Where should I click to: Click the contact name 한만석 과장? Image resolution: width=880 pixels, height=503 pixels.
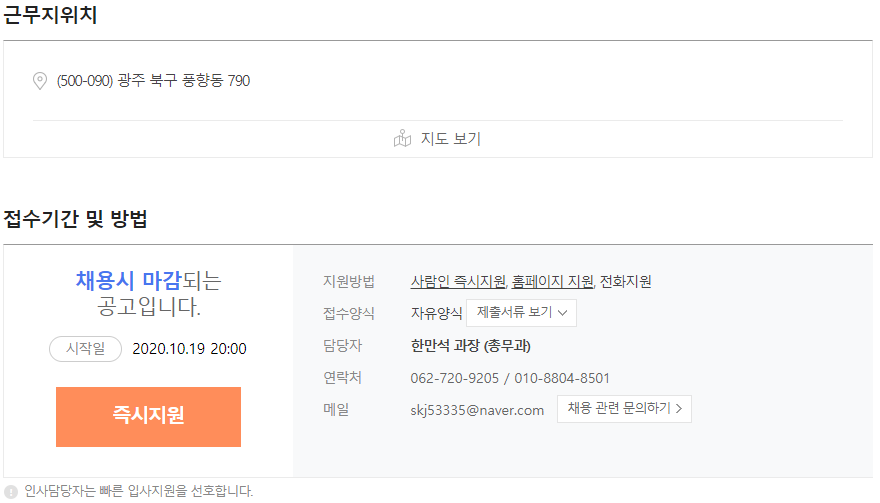coord(445,346)
